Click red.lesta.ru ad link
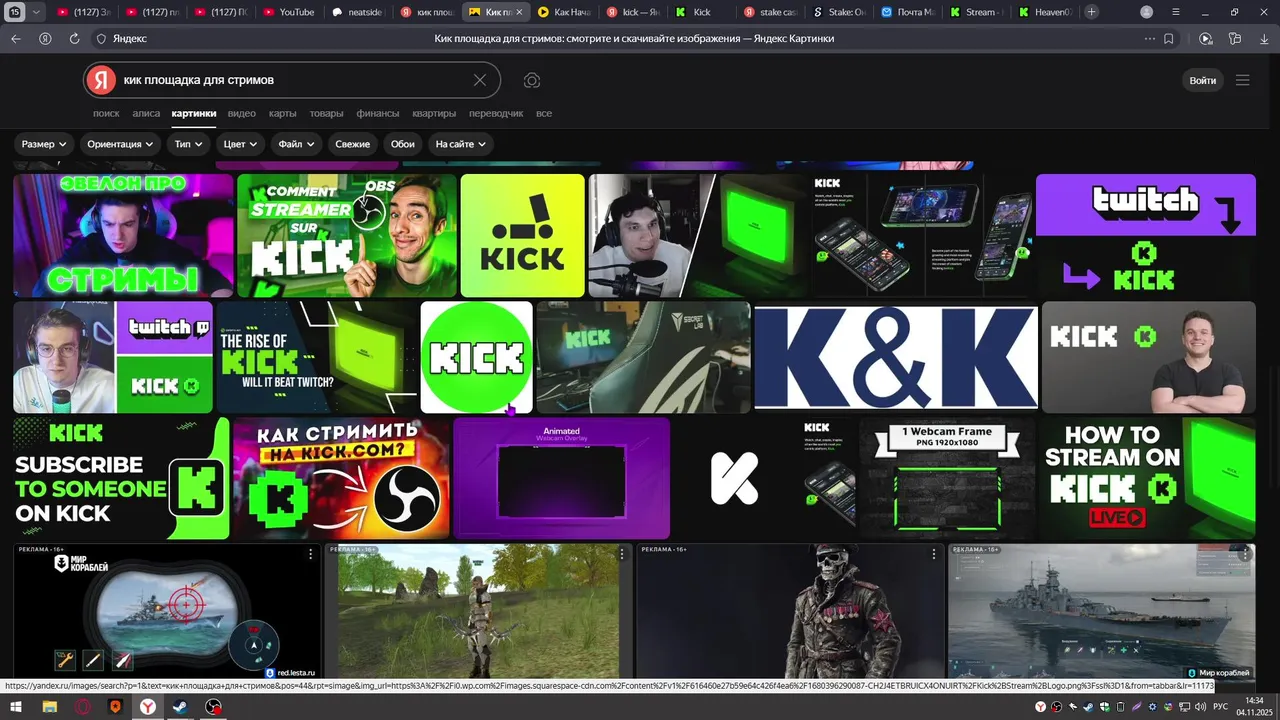Screen dimensions: 1280x720 290,673
